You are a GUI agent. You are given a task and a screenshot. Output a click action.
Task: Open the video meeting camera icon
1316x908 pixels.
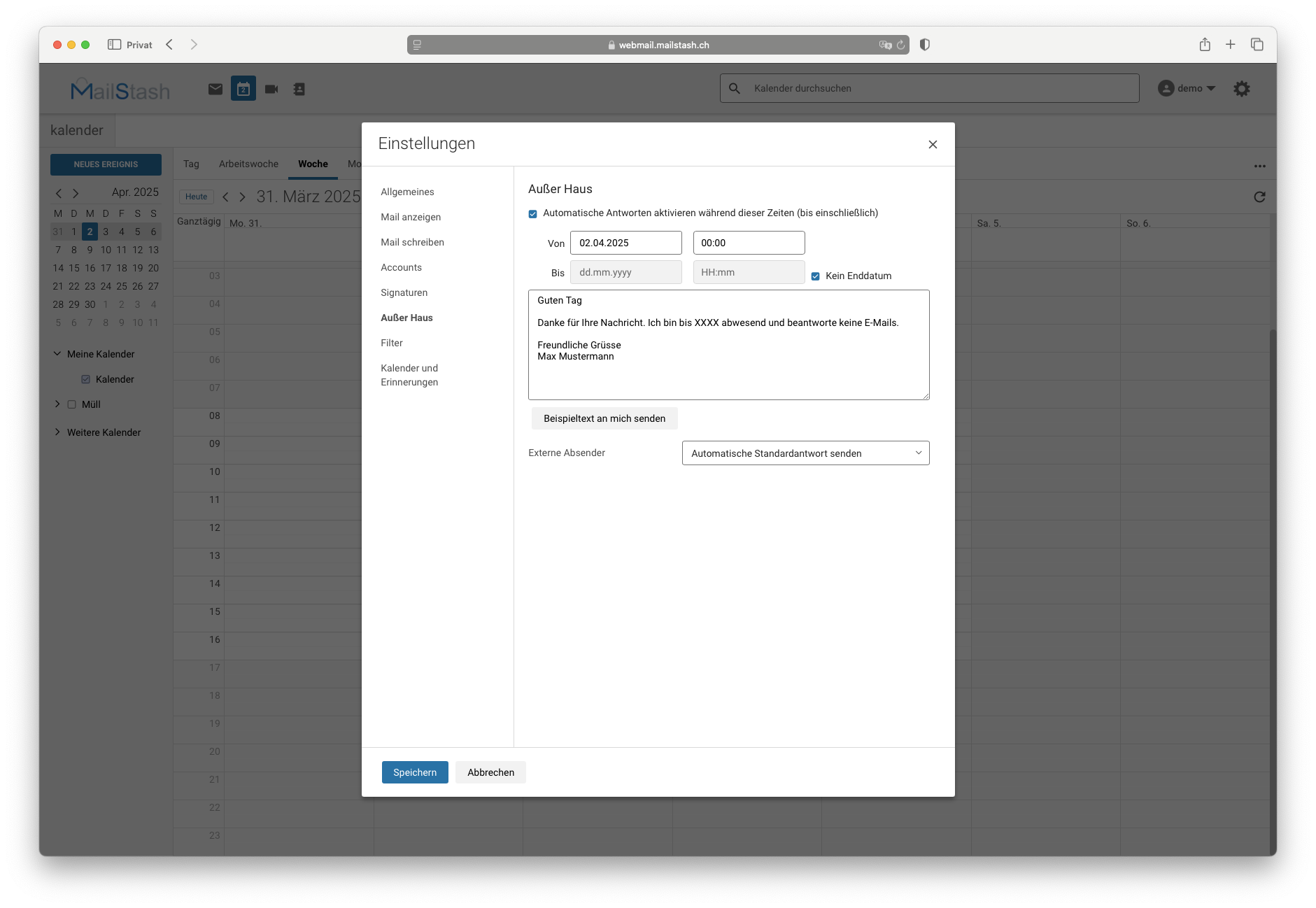(x=271, y=89)
